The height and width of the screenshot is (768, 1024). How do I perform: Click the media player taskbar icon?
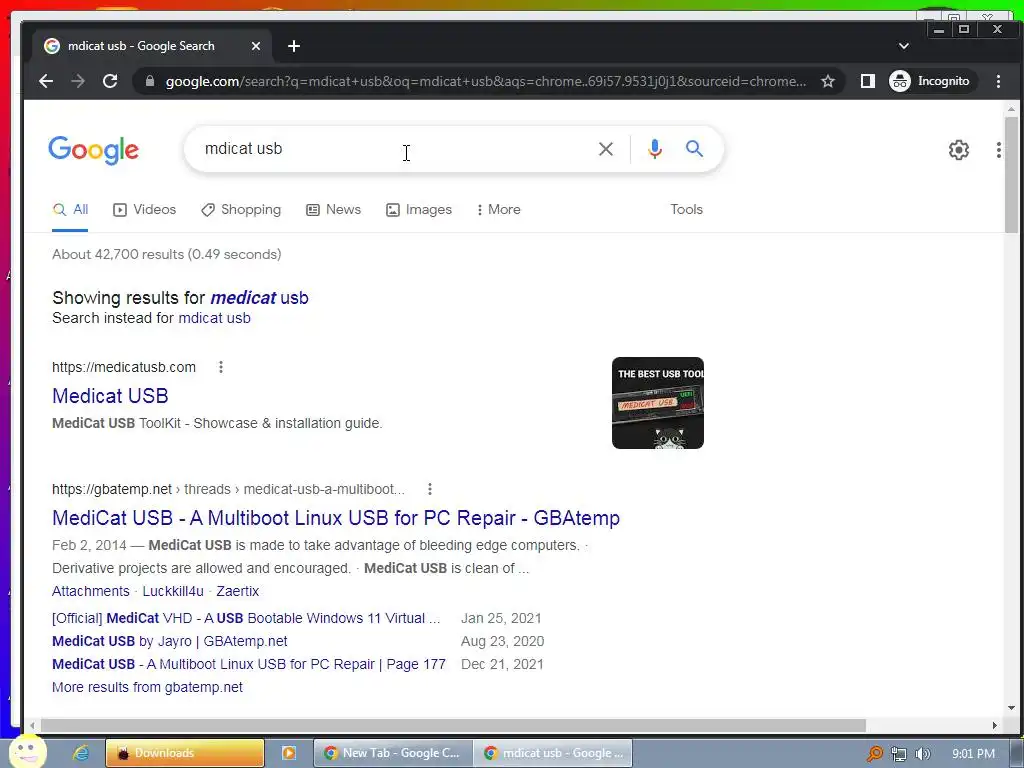coord(289,753)
